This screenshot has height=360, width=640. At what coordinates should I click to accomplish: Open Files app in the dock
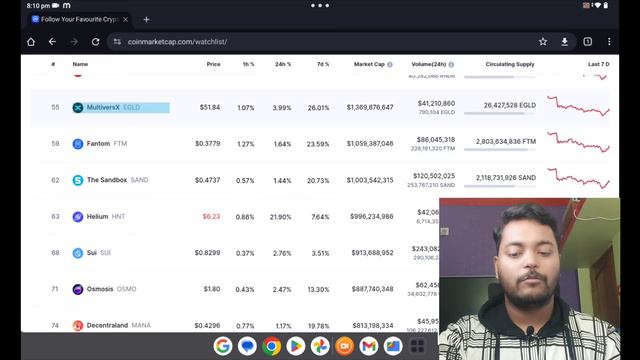click(393, 346)
